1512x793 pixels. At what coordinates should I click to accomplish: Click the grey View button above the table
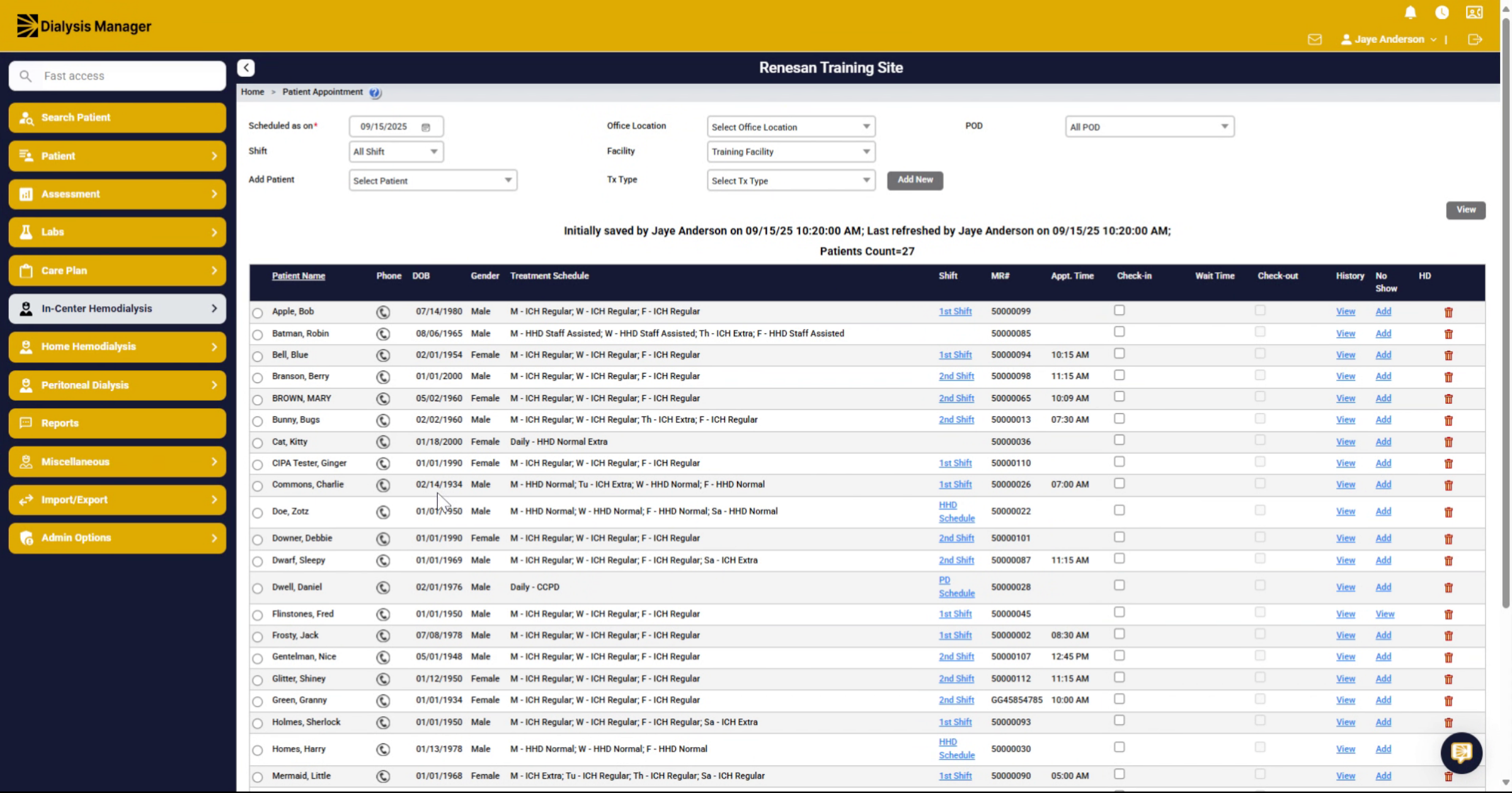pyautogui.click(x=1465, y=210)
